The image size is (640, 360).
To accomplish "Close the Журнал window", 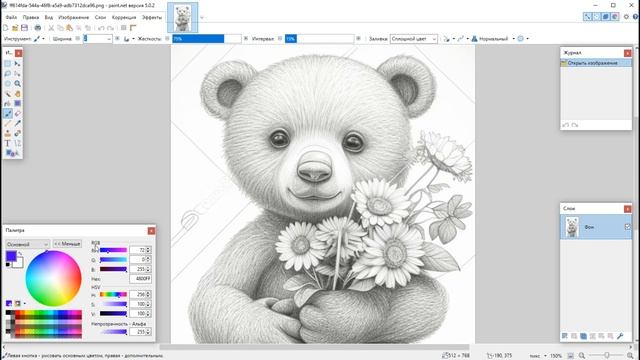I will 628,53.
